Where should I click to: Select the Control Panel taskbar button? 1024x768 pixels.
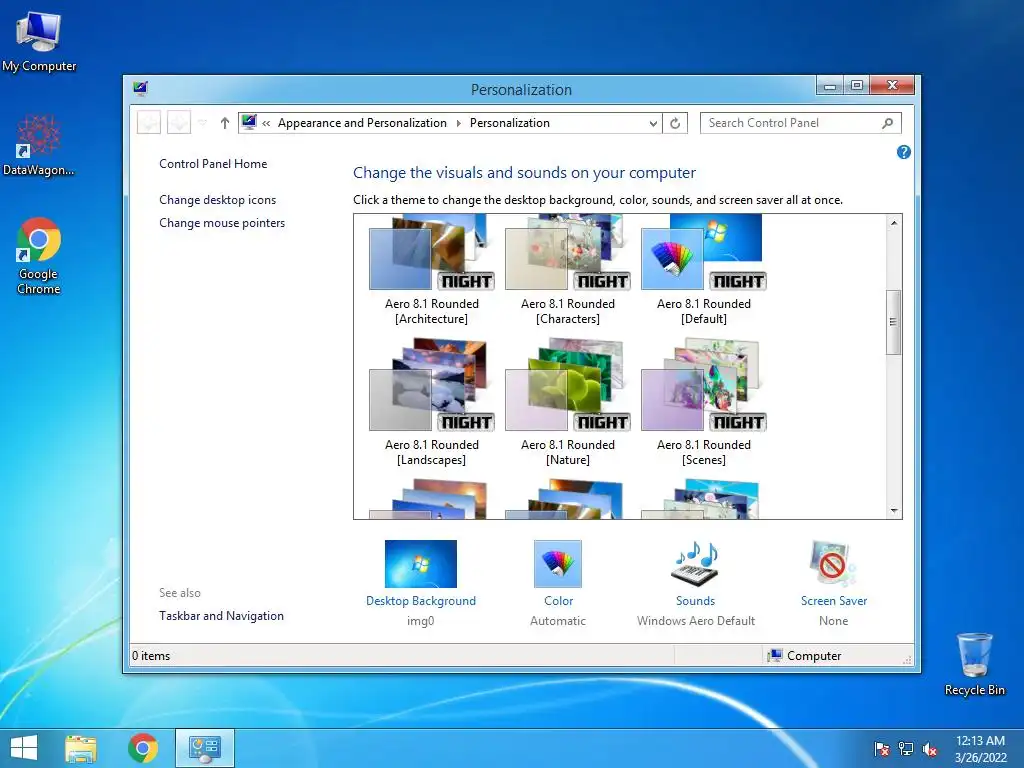click(x=204, y=748)
